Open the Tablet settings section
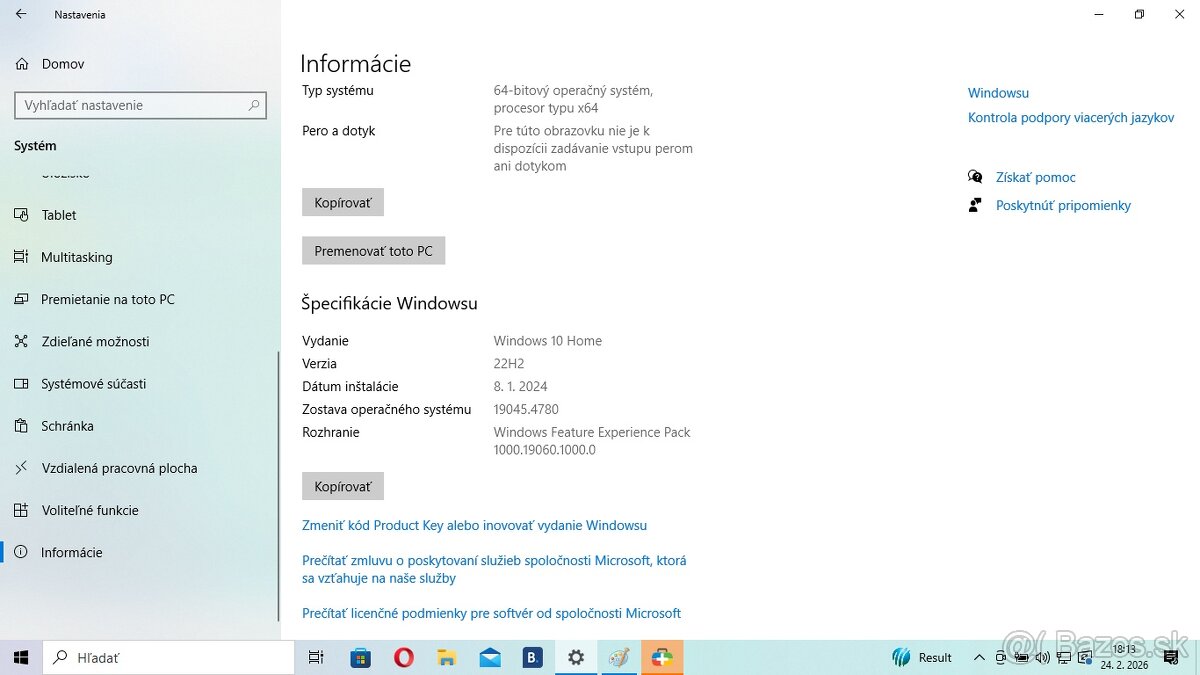The image size is (1200, 675). point(59,215)
